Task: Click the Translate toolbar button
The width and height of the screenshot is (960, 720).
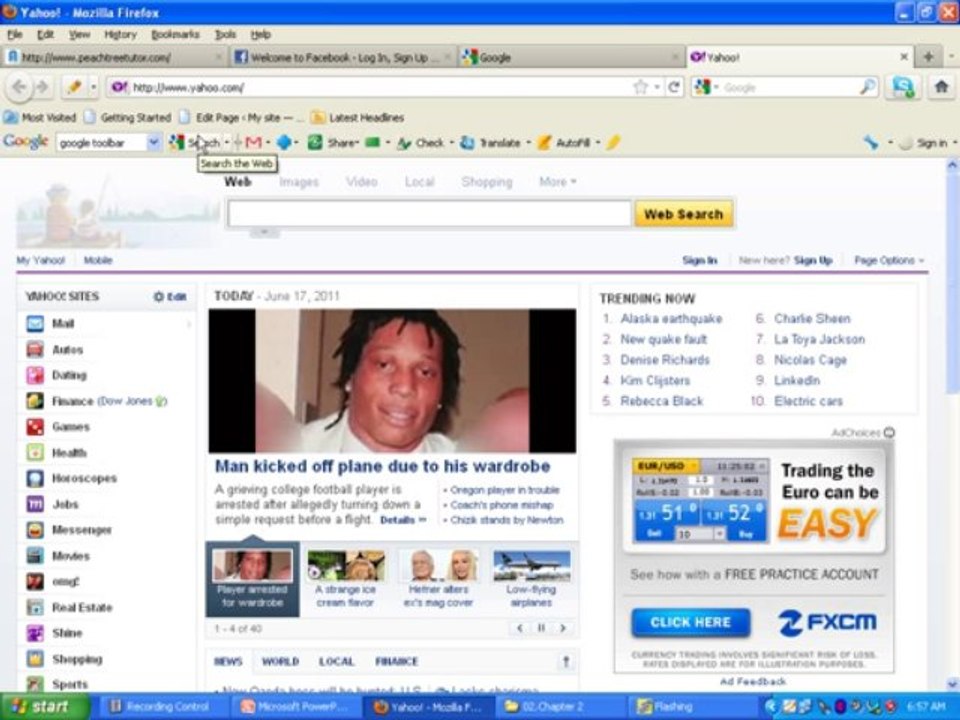Action: pyautogui.click(x=490, y=143)
